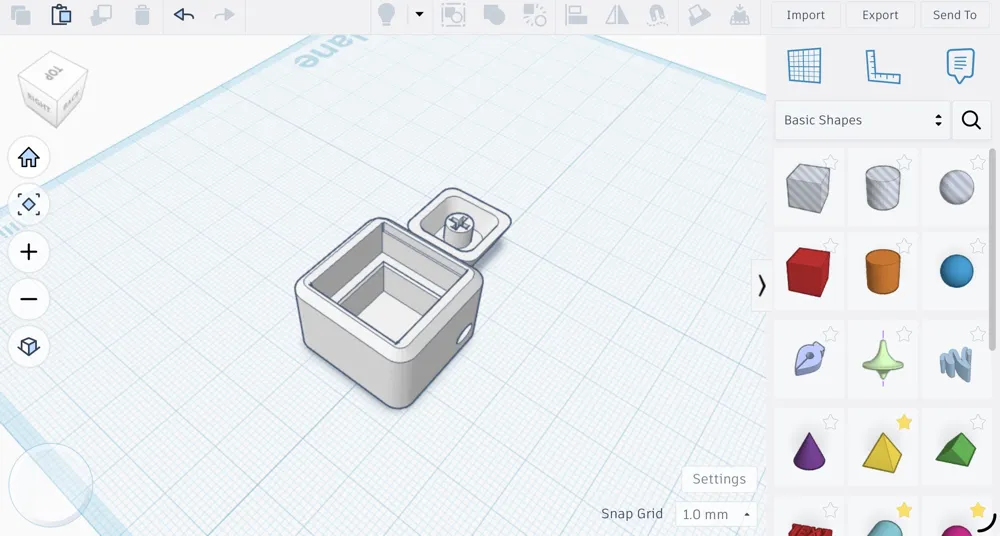Favorite the purple Cone star
This screenshot has width=1000, height=536.
click(x=830, y=422)
